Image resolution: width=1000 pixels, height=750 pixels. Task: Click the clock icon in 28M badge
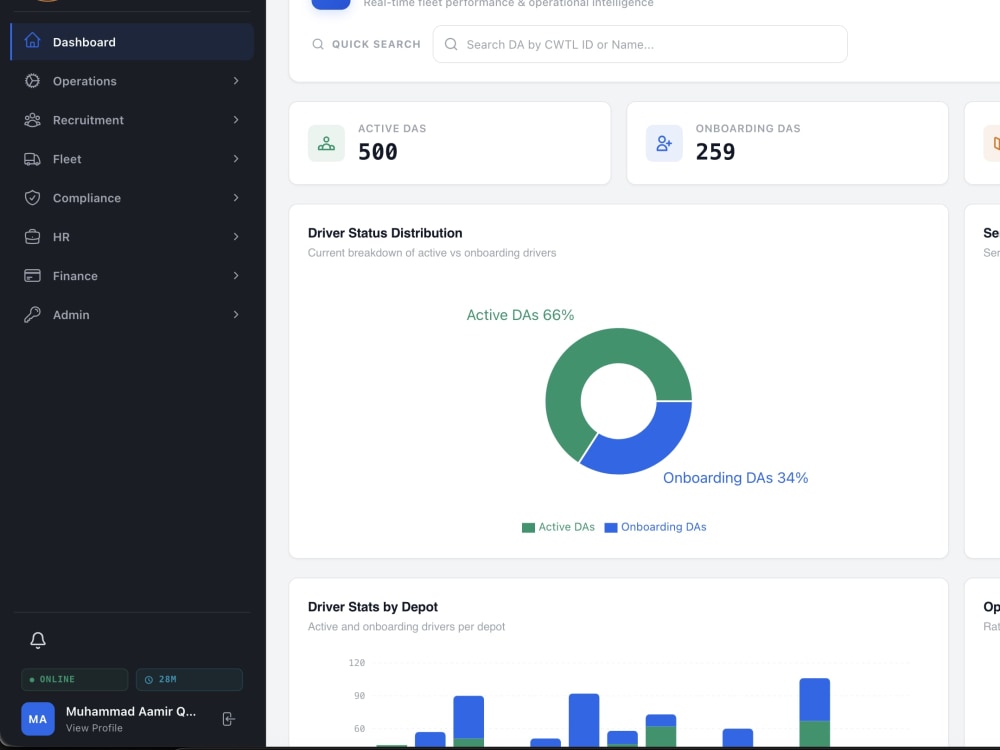pyautogui.click(x=149, y=680)
